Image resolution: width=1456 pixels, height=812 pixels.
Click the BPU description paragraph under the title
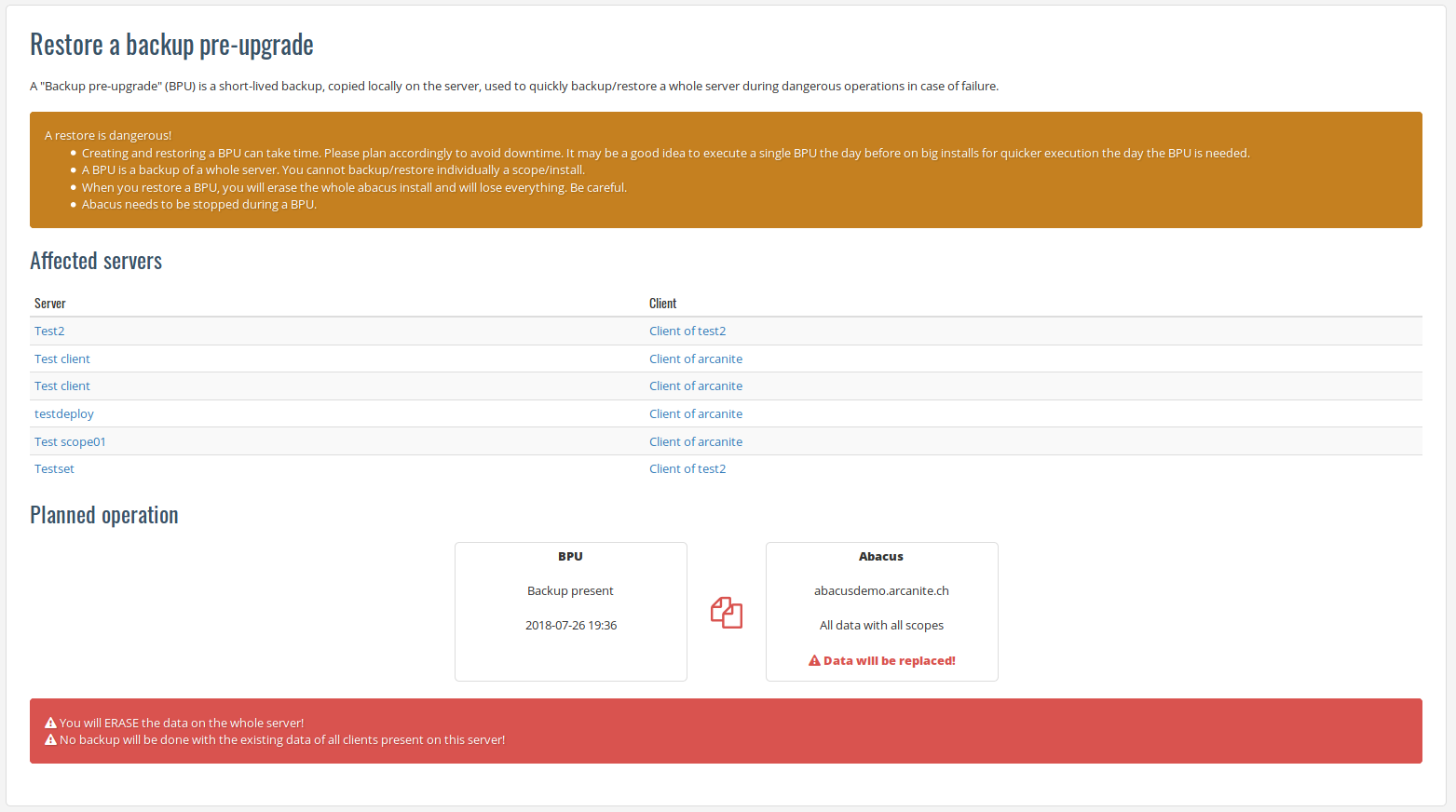[514, 86]
